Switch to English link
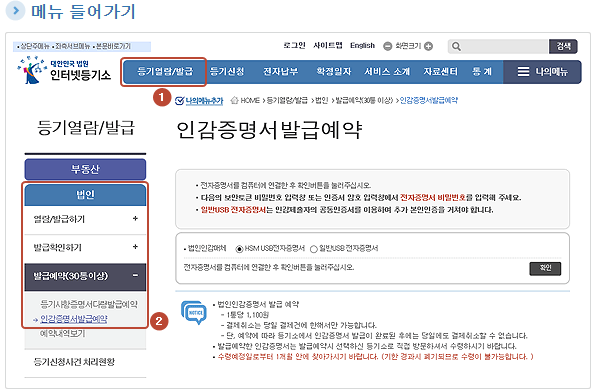The image size is (598, 391). tap(362, 46)
